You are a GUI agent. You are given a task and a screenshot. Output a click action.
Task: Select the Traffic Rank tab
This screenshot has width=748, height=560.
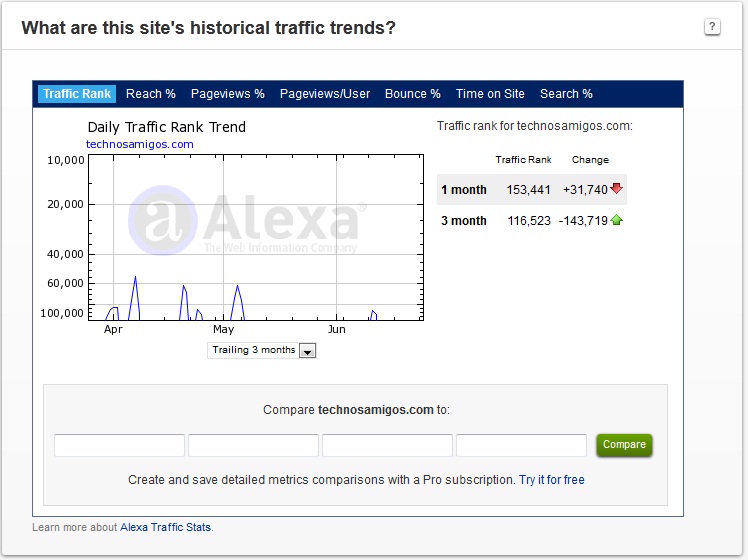[x=77, y=94]
